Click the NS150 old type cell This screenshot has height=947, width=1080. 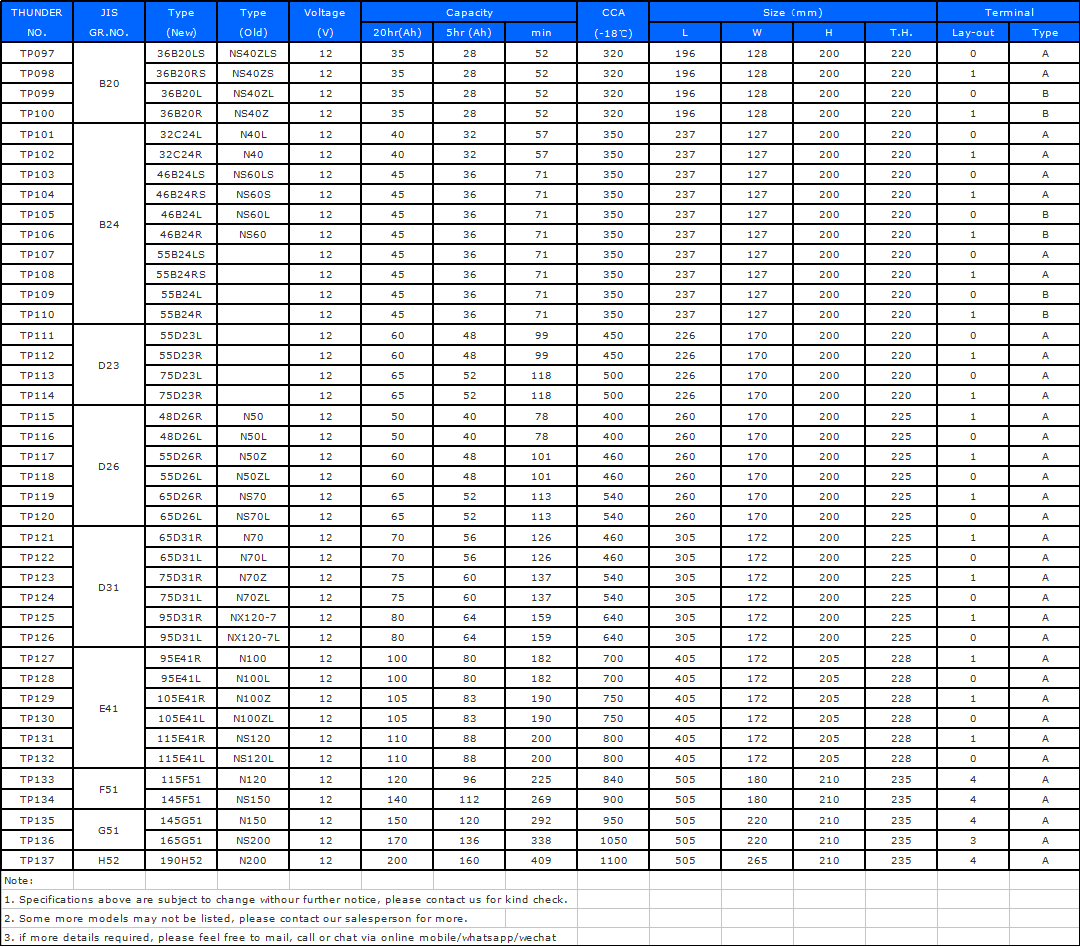pos(253,800)
